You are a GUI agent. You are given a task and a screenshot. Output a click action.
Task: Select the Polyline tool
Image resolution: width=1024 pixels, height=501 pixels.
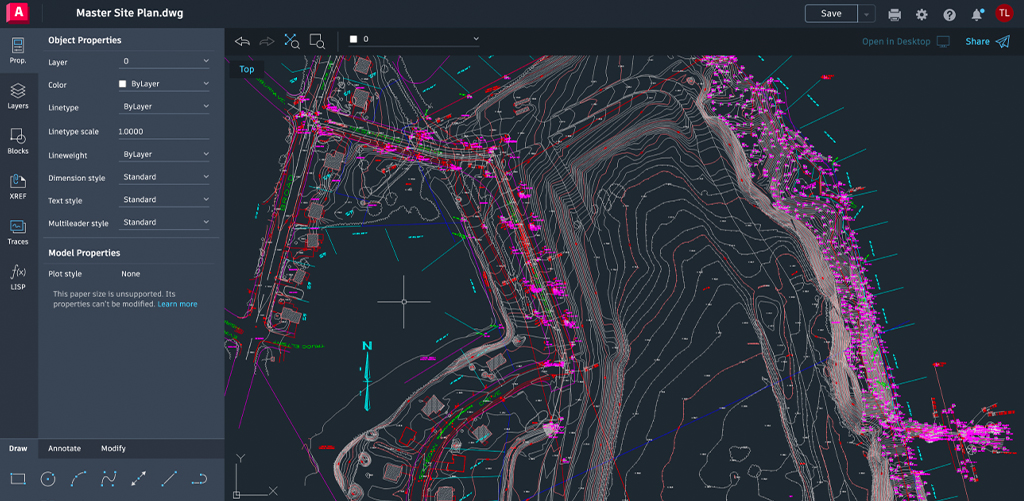(199, 479)
